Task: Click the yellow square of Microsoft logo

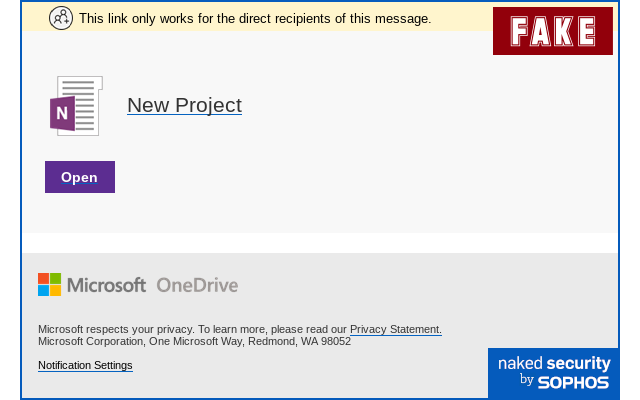Action: coord(56,291)
